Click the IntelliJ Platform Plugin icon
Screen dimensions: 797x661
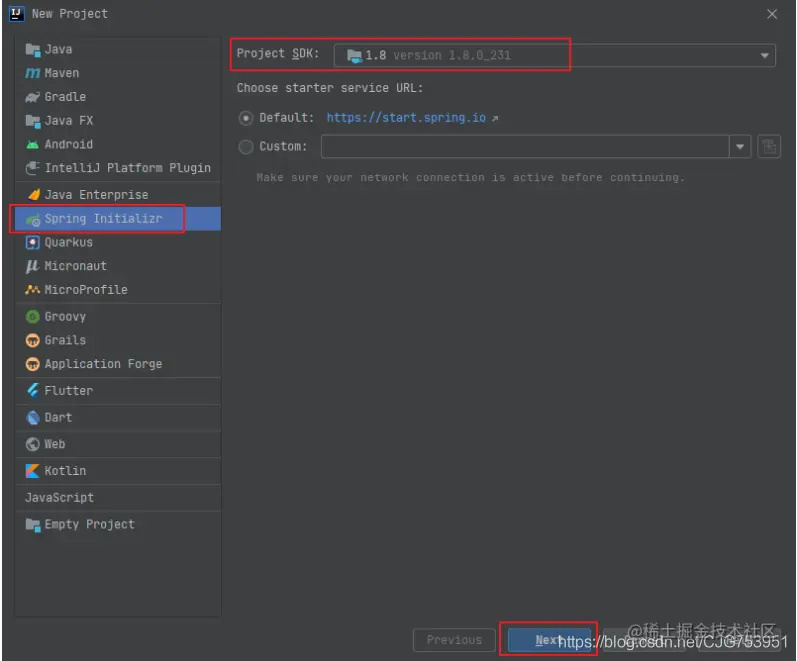tap(33, 168)
